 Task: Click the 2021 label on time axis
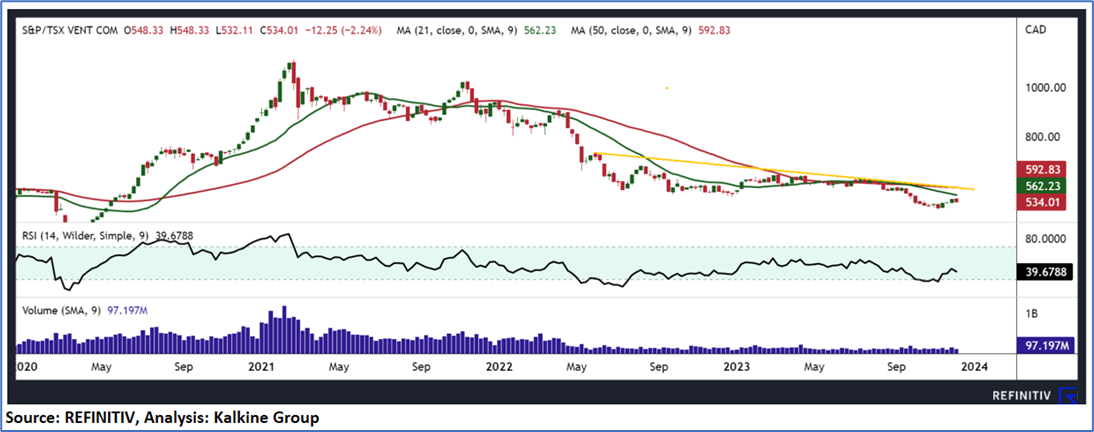click(262, 366)
